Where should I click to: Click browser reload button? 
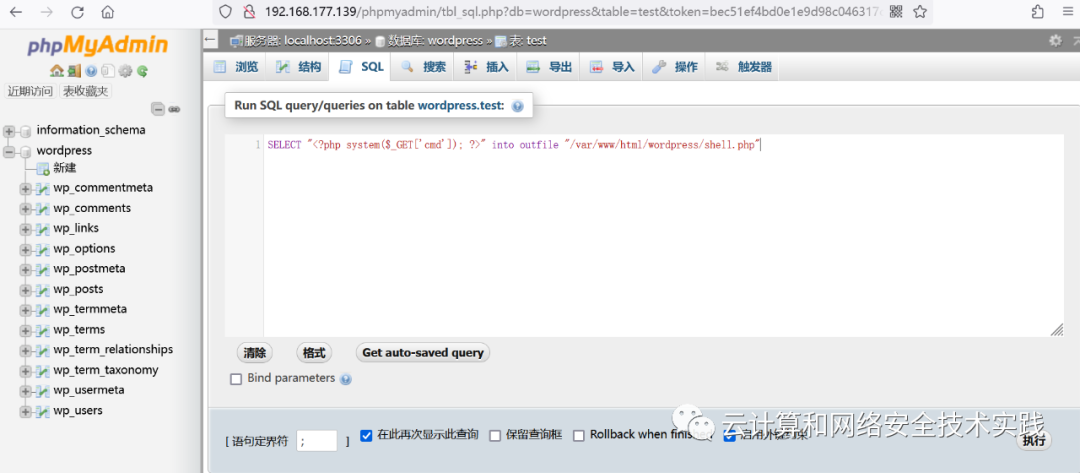77,12
